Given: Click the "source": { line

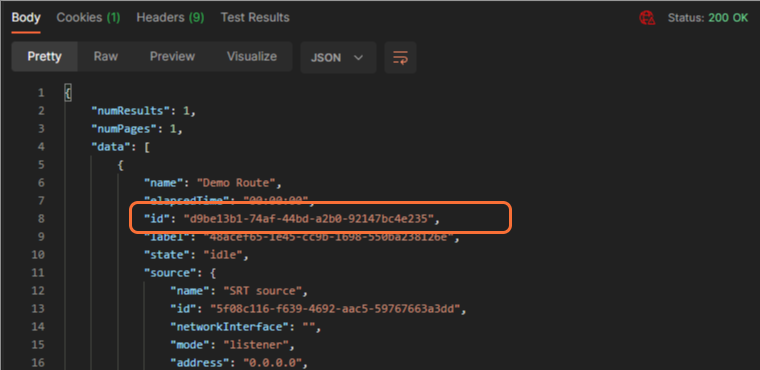Looking at the screenshot, I should 179,273.
